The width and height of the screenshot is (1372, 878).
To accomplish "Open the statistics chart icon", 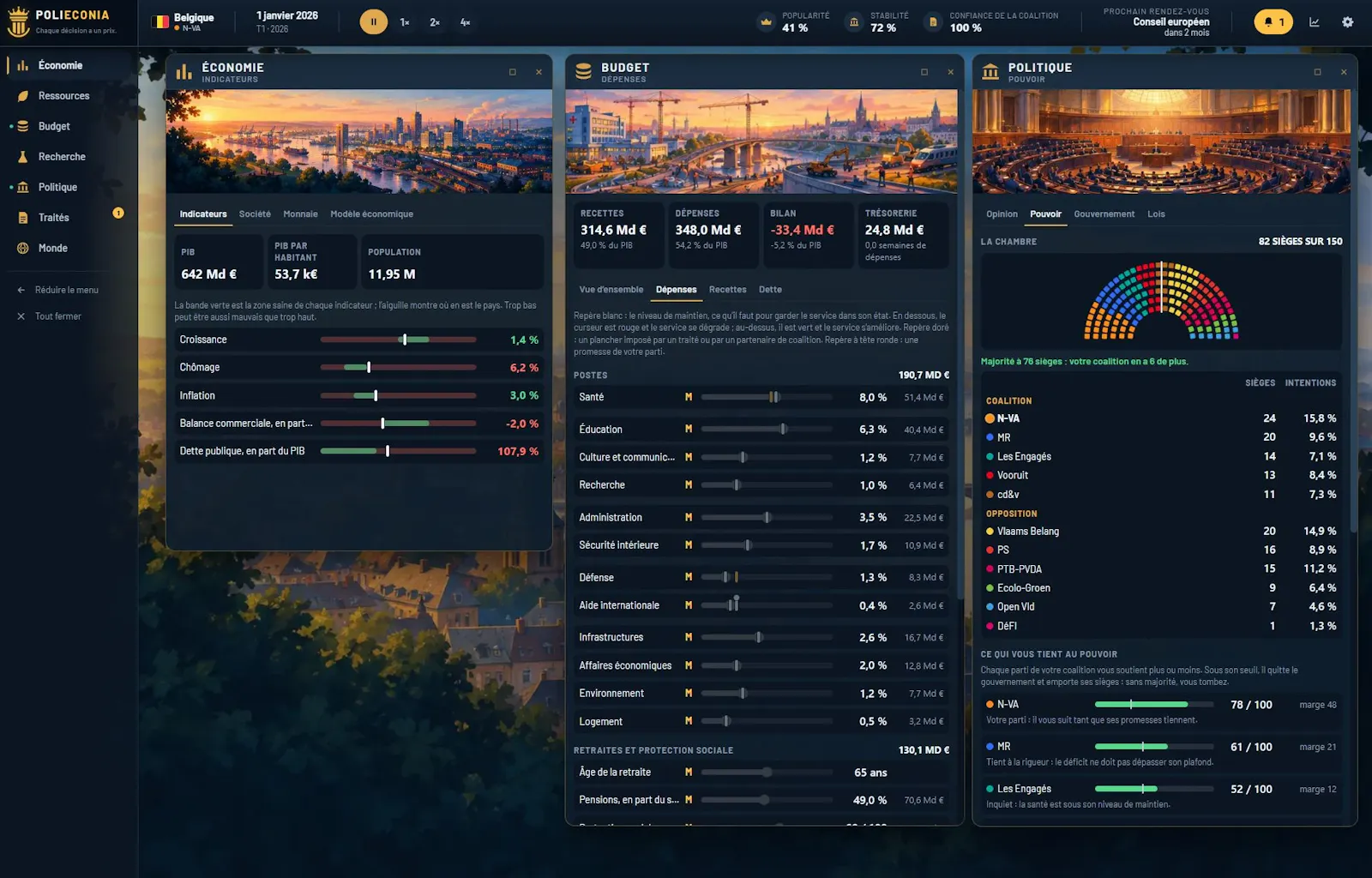I will click(x=1315, y=22).
